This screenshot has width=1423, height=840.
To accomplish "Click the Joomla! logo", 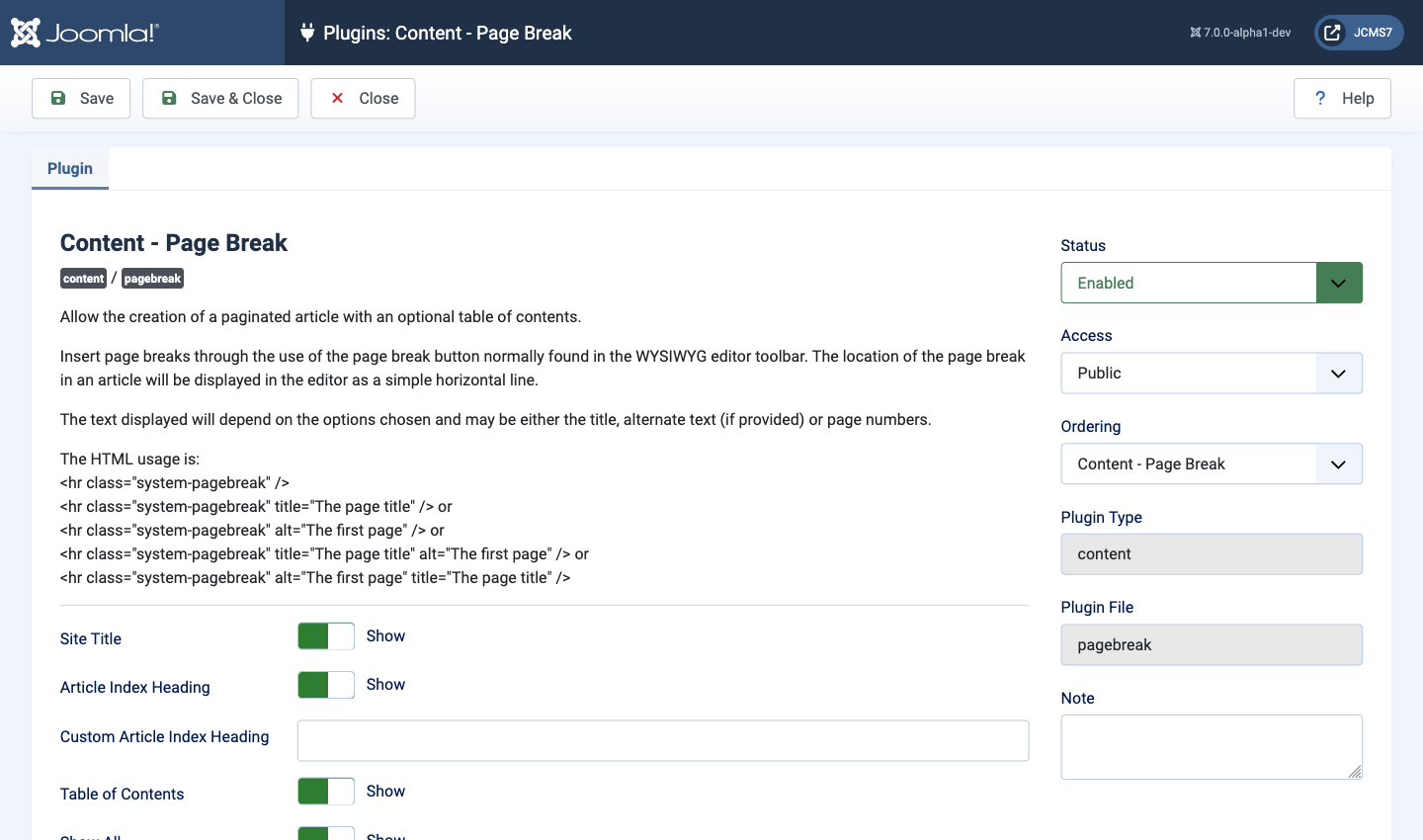I will [84, 33].
